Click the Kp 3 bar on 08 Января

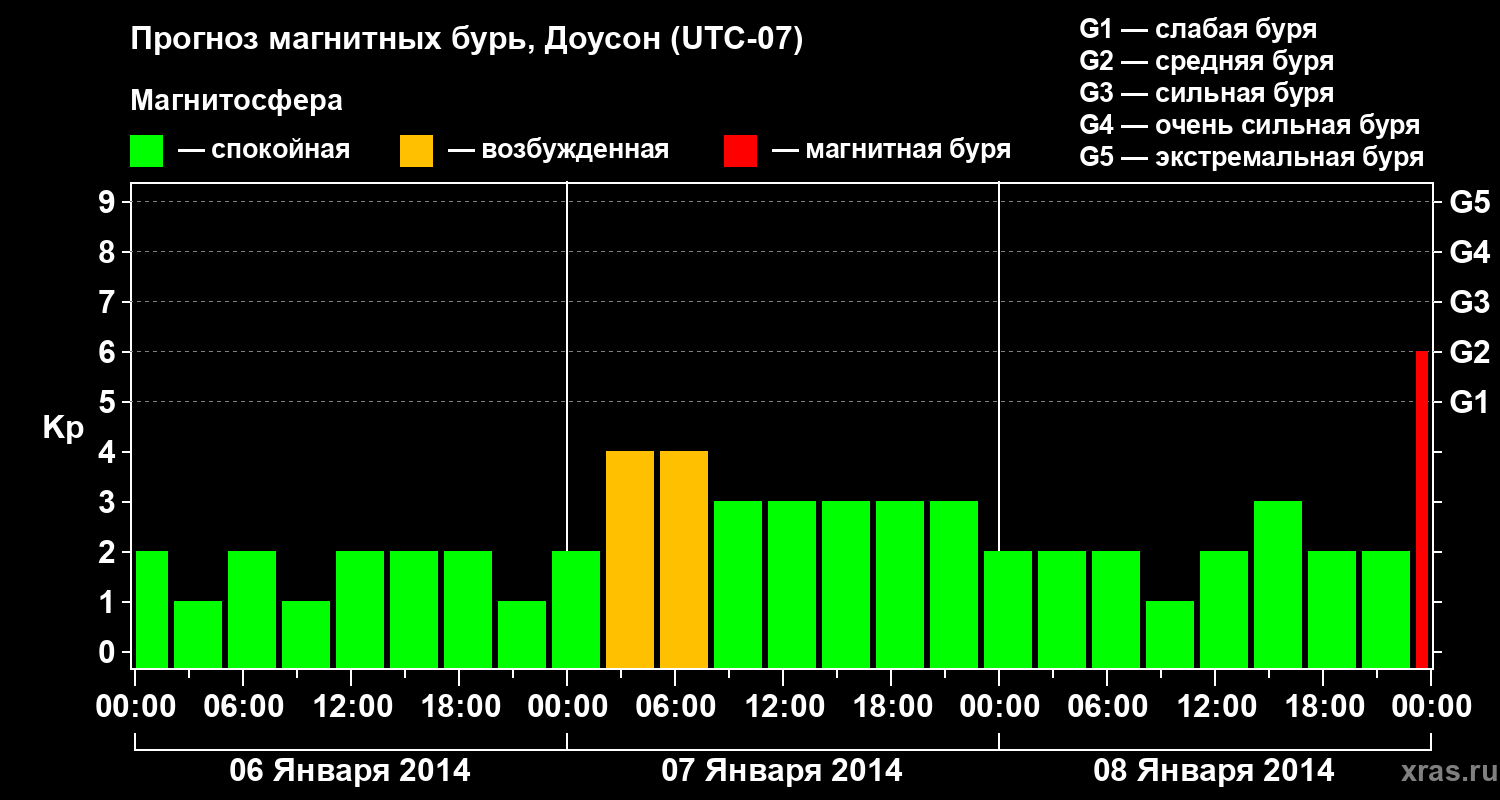(1278, 585)
